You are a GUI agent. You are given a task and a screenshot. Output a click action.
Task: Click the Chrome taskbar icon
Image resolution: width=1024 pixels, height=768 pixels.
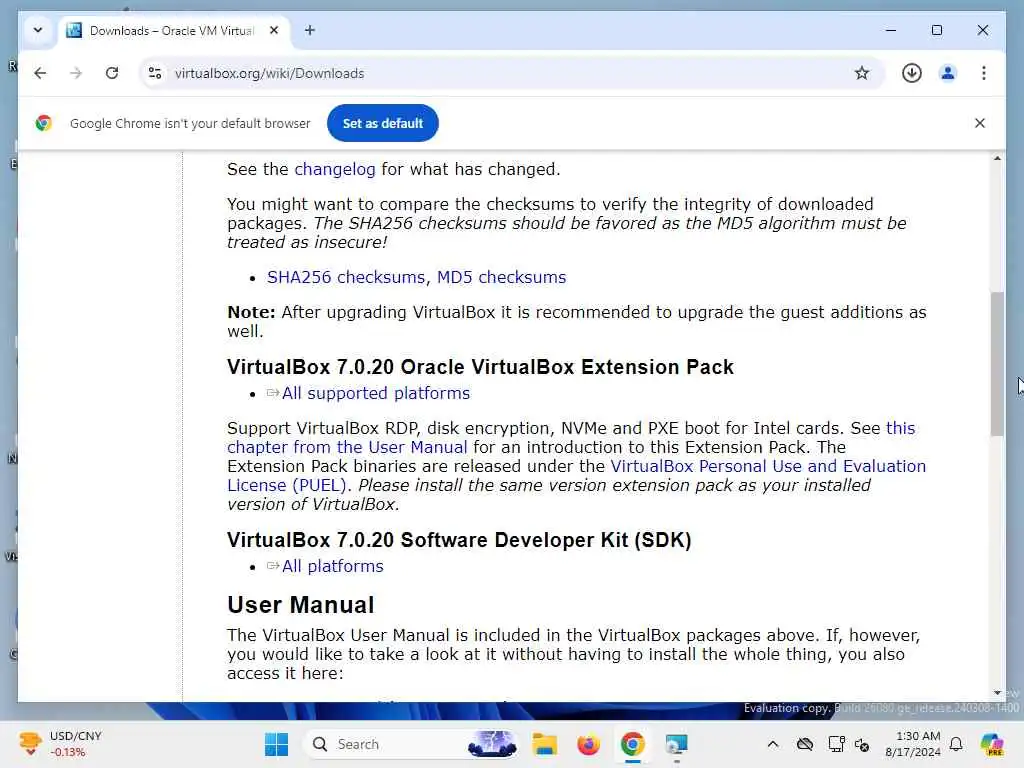coord(632,744)
